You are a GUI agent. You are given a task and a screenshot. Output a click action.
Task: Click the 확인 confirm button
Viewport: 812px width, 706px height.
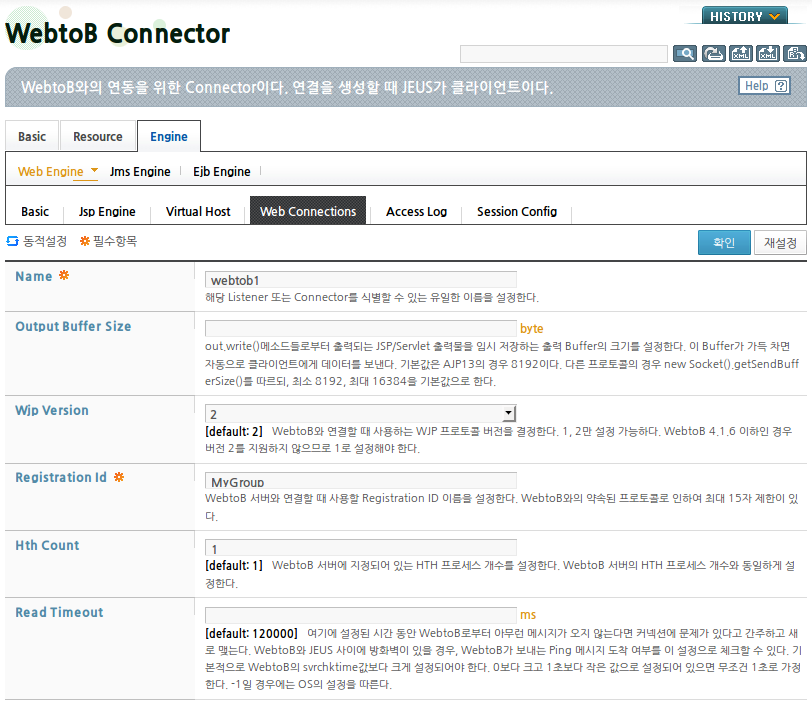point(724,242)
